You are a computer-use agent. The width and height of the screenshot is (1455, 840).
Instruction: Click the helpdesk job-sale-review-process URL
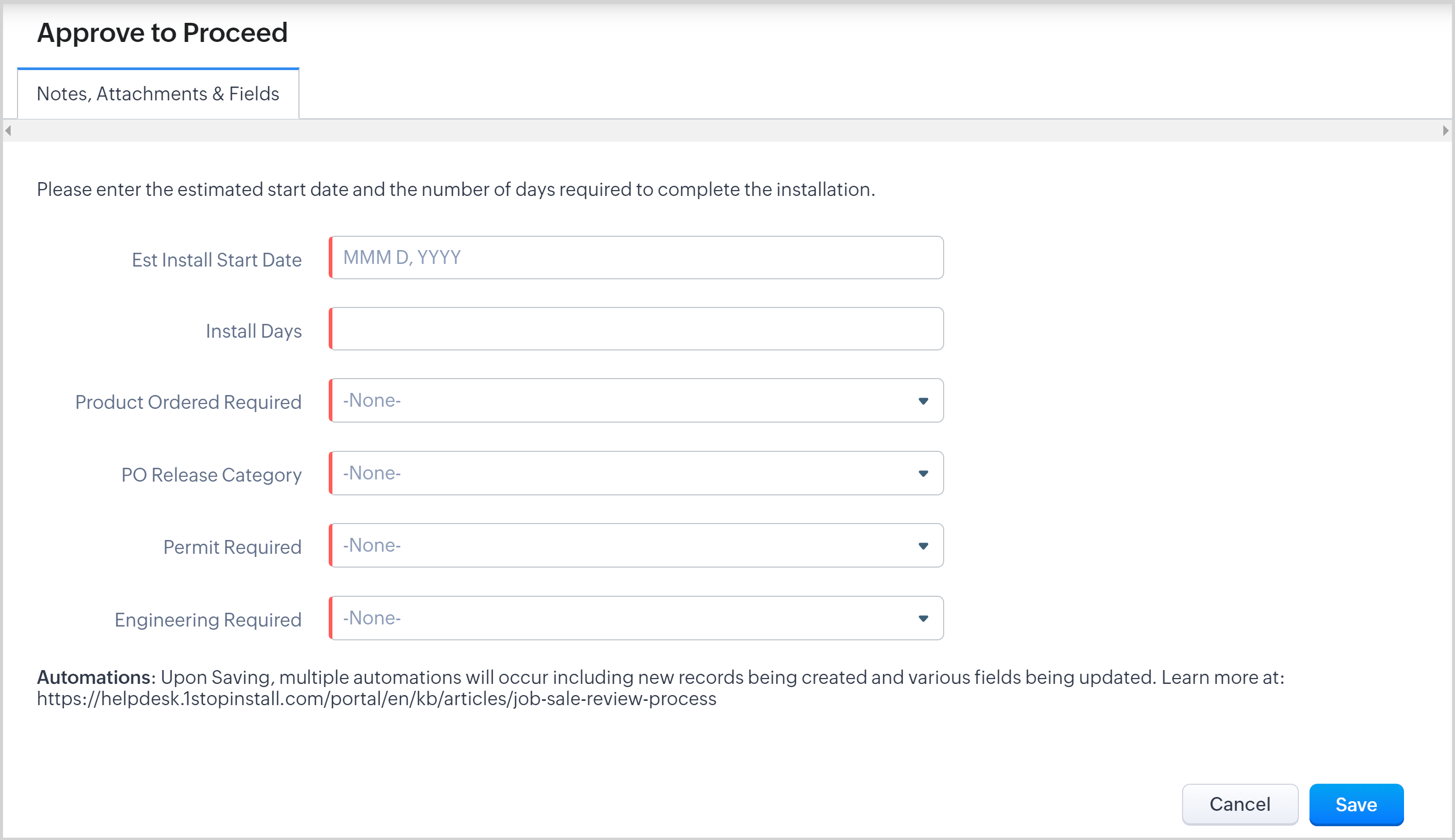pos(376,699)
